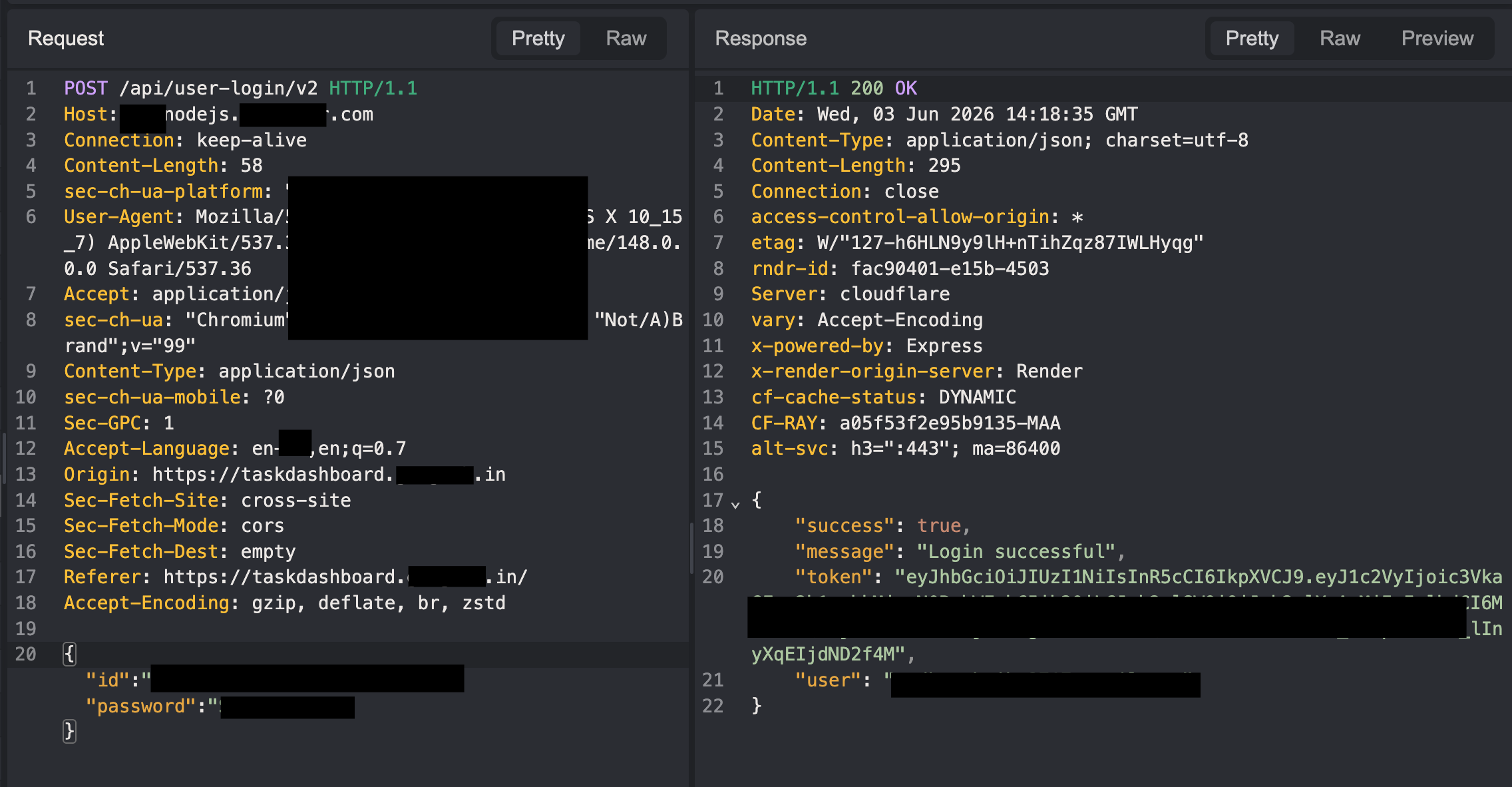The height and width of the screenshot is (787, 1512).
Task: Click the sec-ch-ua-platform header name
Action: pos(163,192)
